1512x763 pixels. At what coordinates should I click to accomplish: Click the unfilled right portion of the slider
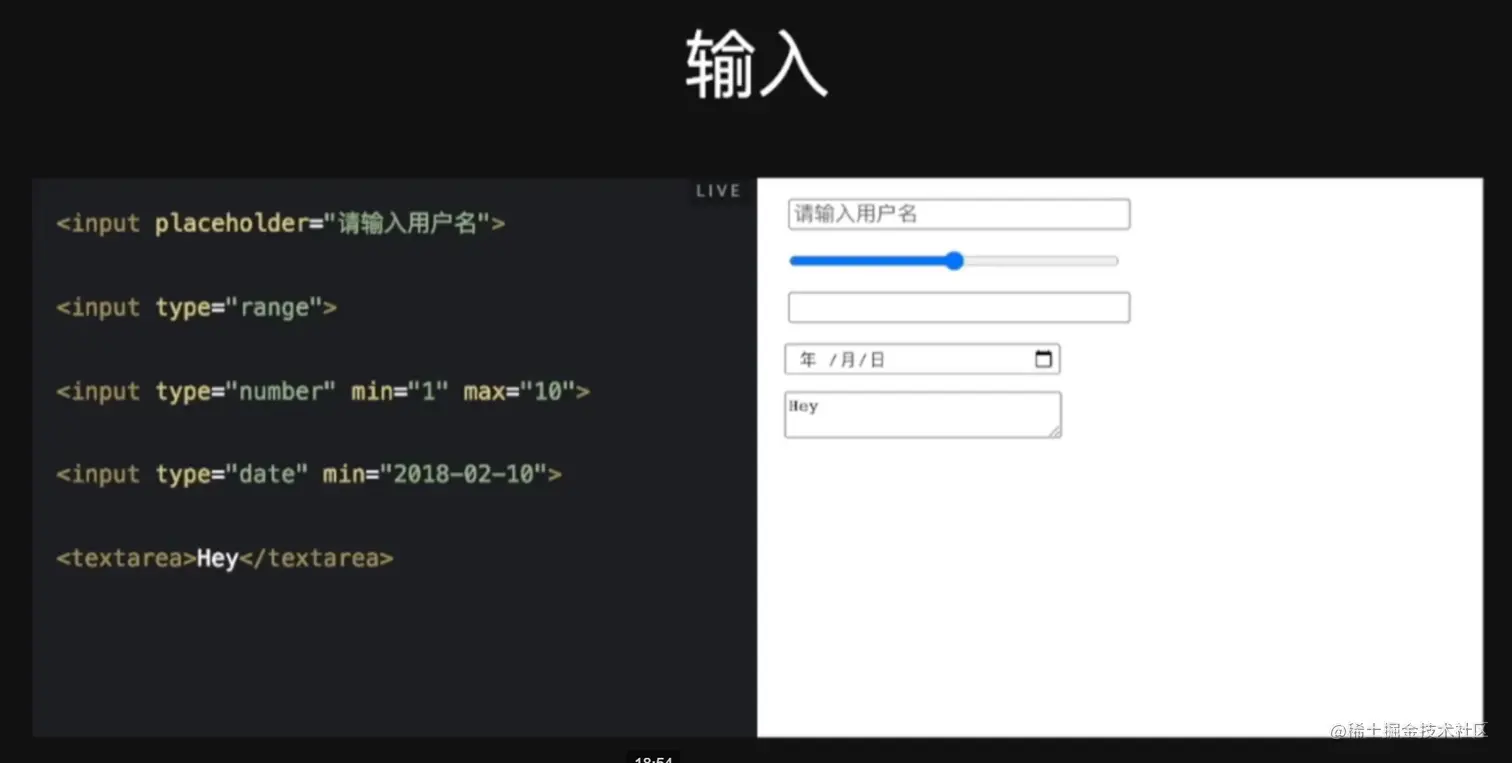point(1040,260)
